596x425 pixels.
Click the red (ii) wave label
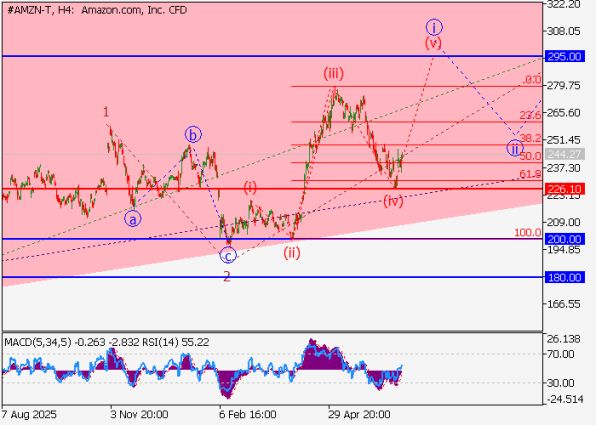292,252
